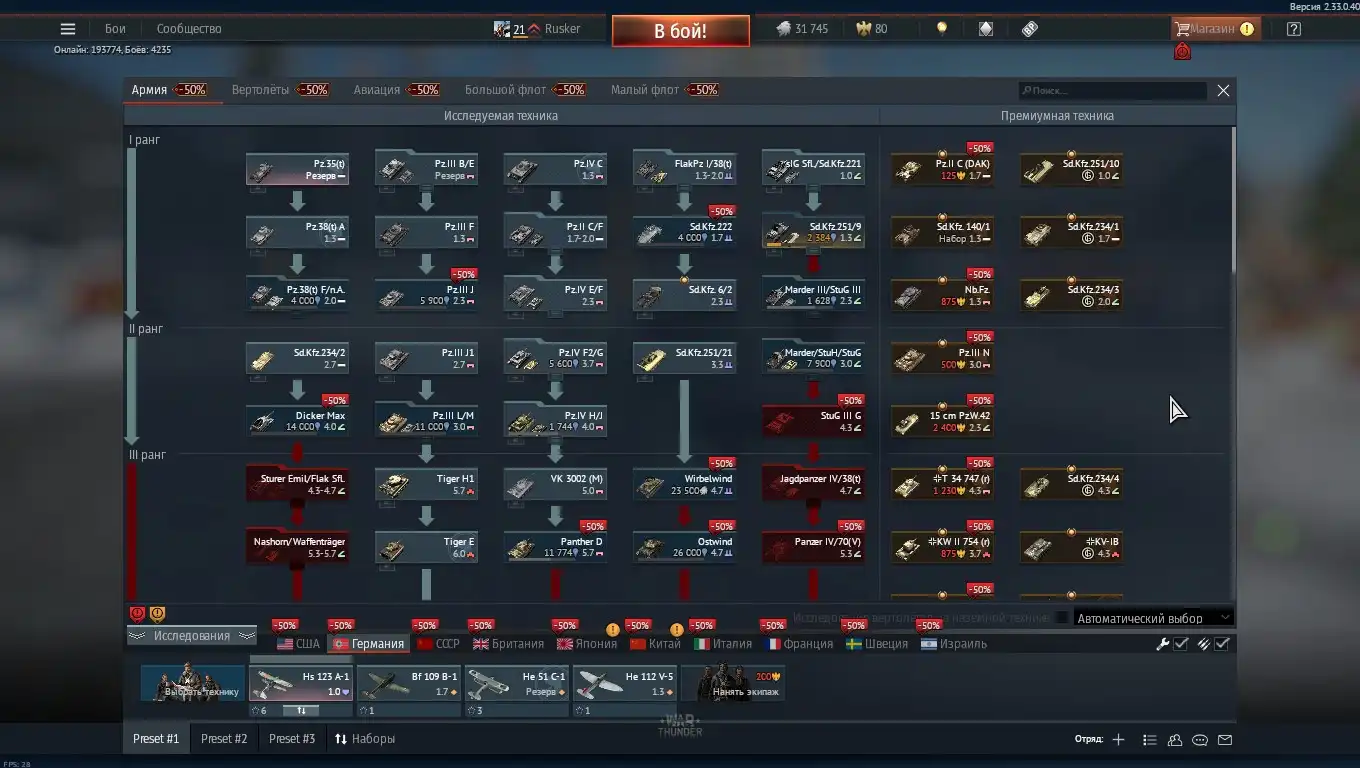The image size is (1360, 768).
Task: Open the help question mark icon
Action: tap(1294, 29)
